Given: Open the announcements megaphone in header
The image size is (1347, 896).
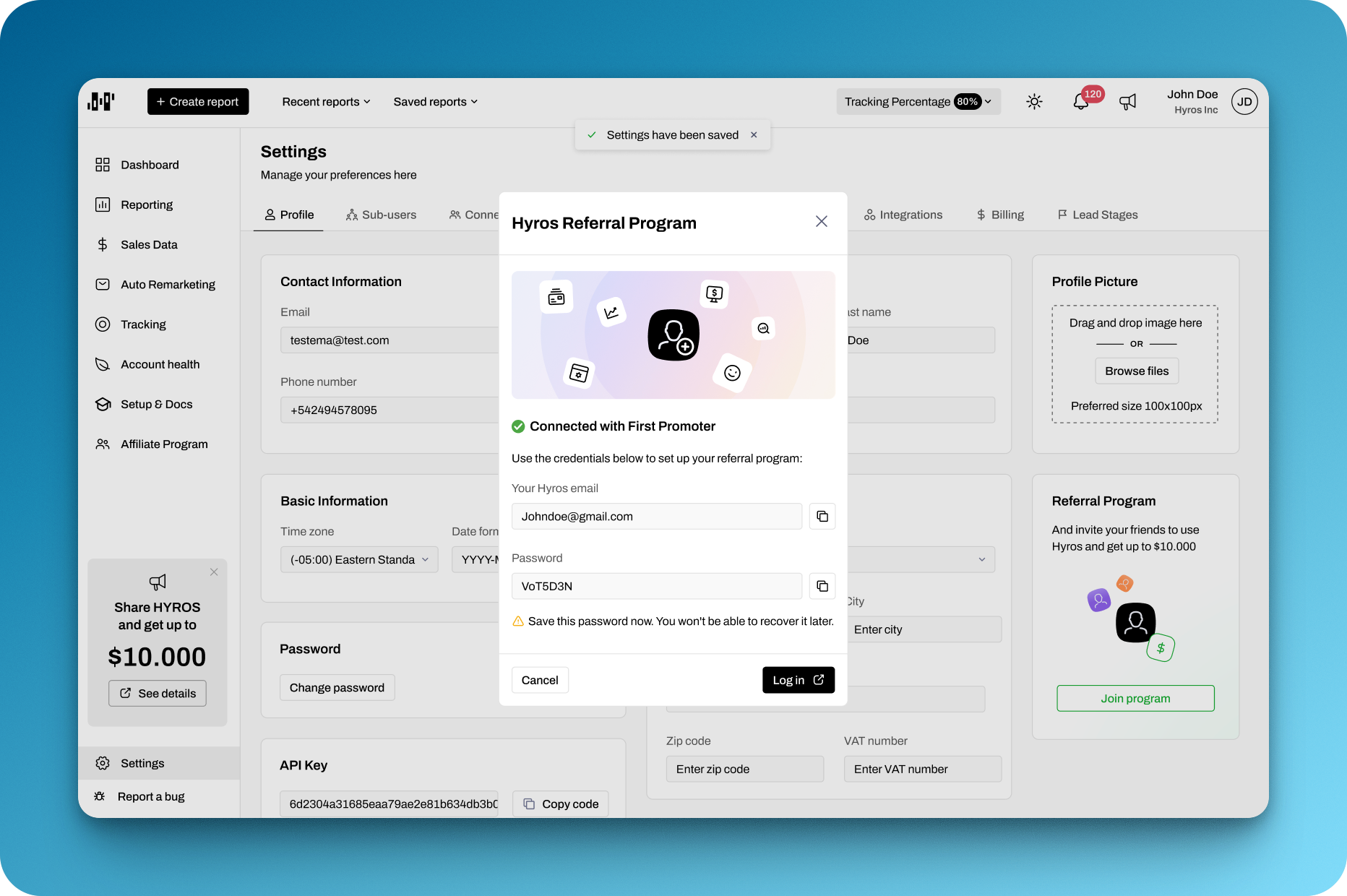Looking at the screenshot, I should (1127, 102).
